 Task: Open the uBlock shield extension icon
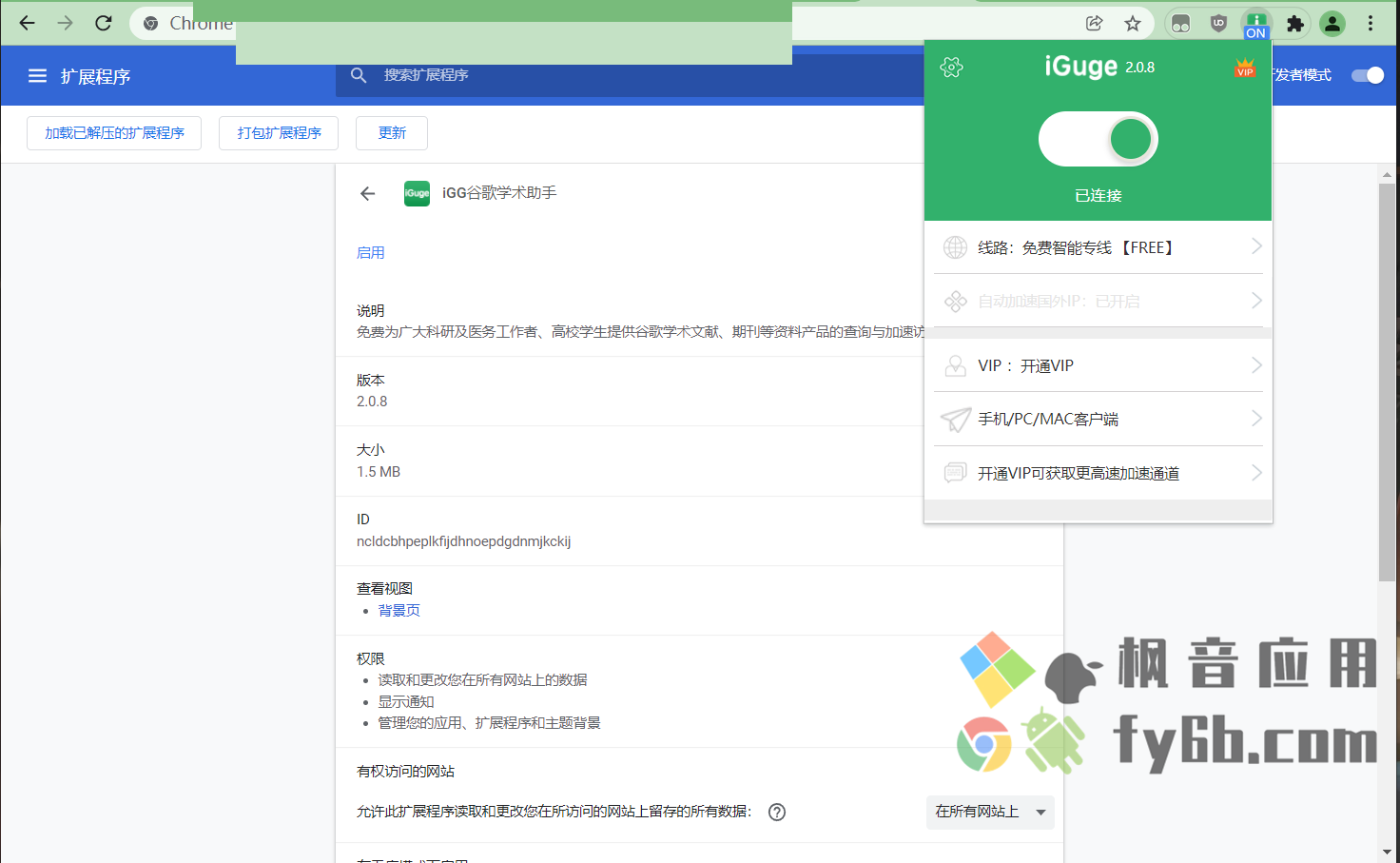coord(1218,24)
